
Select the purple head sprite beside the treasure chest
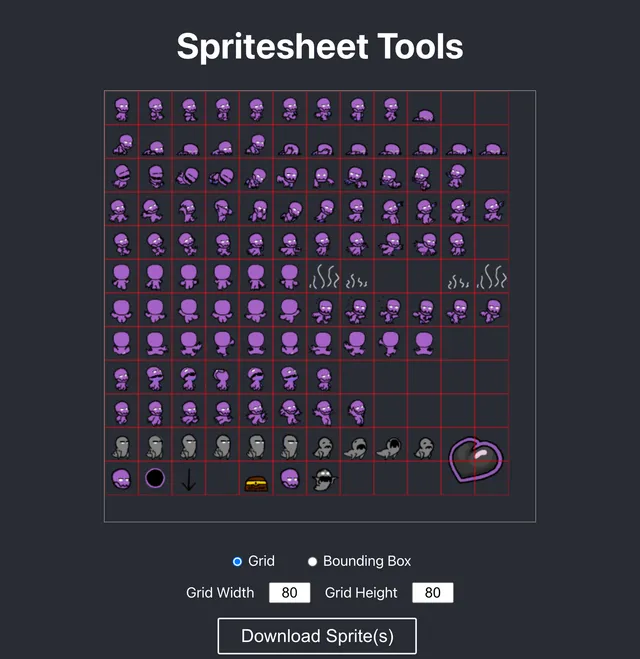pyautogui.click(x=290, y=479)
